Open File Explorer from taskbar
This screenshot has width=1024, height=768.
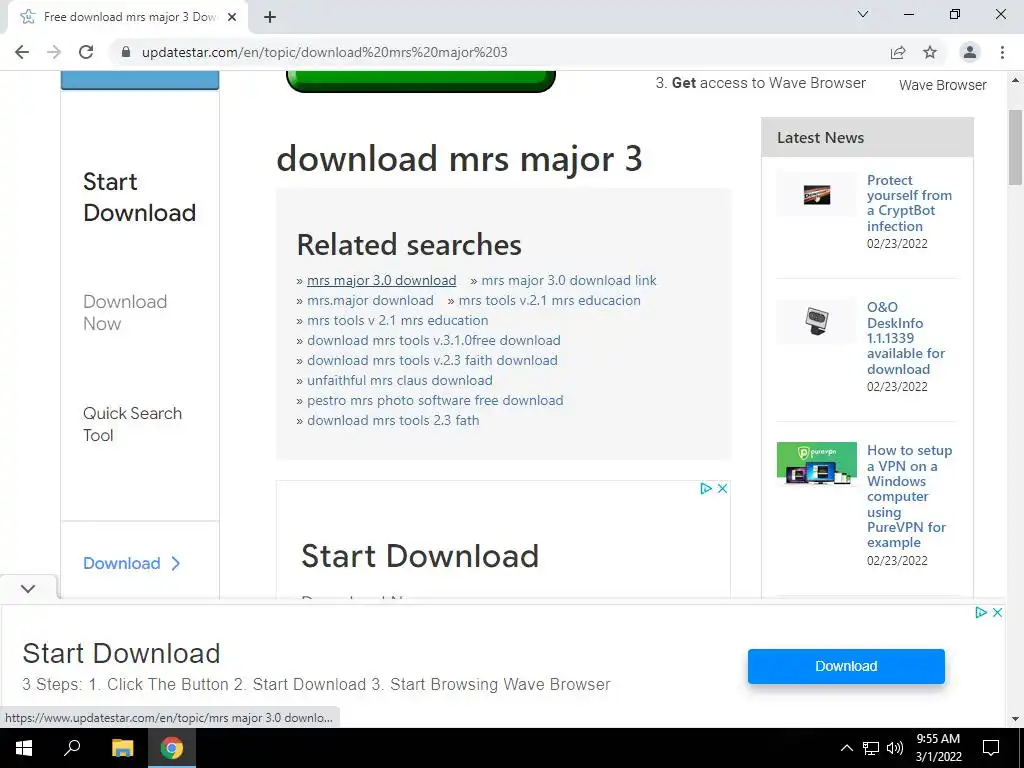coord(122,748)
